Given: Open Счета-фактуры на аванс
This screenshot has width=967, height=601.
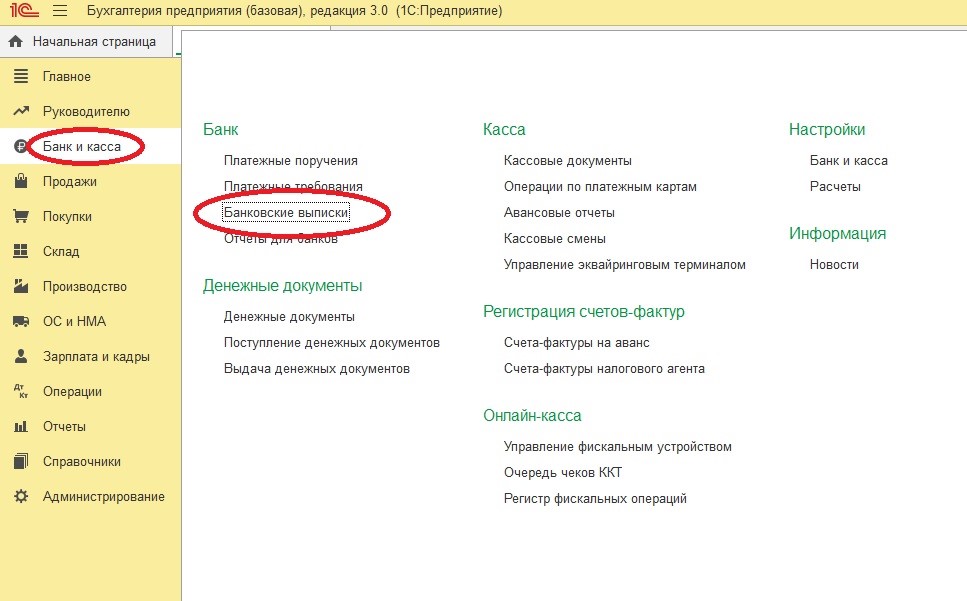Looking at the screenshot, I should (x=577, y=343).
